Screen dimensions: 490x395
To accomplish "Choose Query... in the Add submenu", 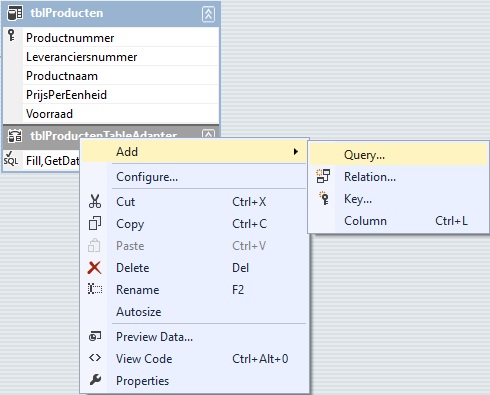I will [x=398, y=155].
